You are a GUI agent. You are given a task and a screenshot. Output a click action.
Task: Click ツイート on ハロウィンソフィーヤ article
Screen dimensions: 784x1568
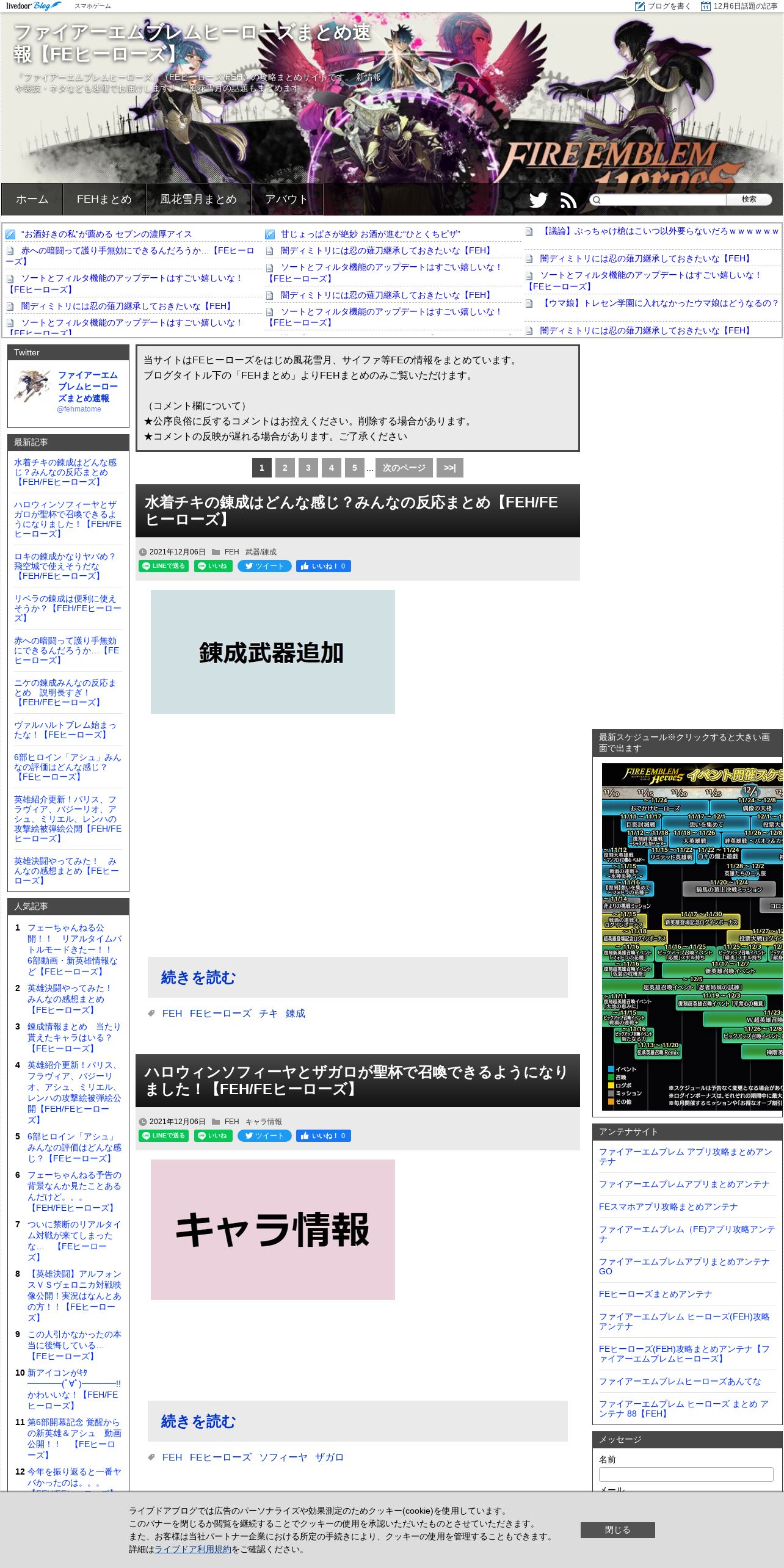coord(264,1136)
